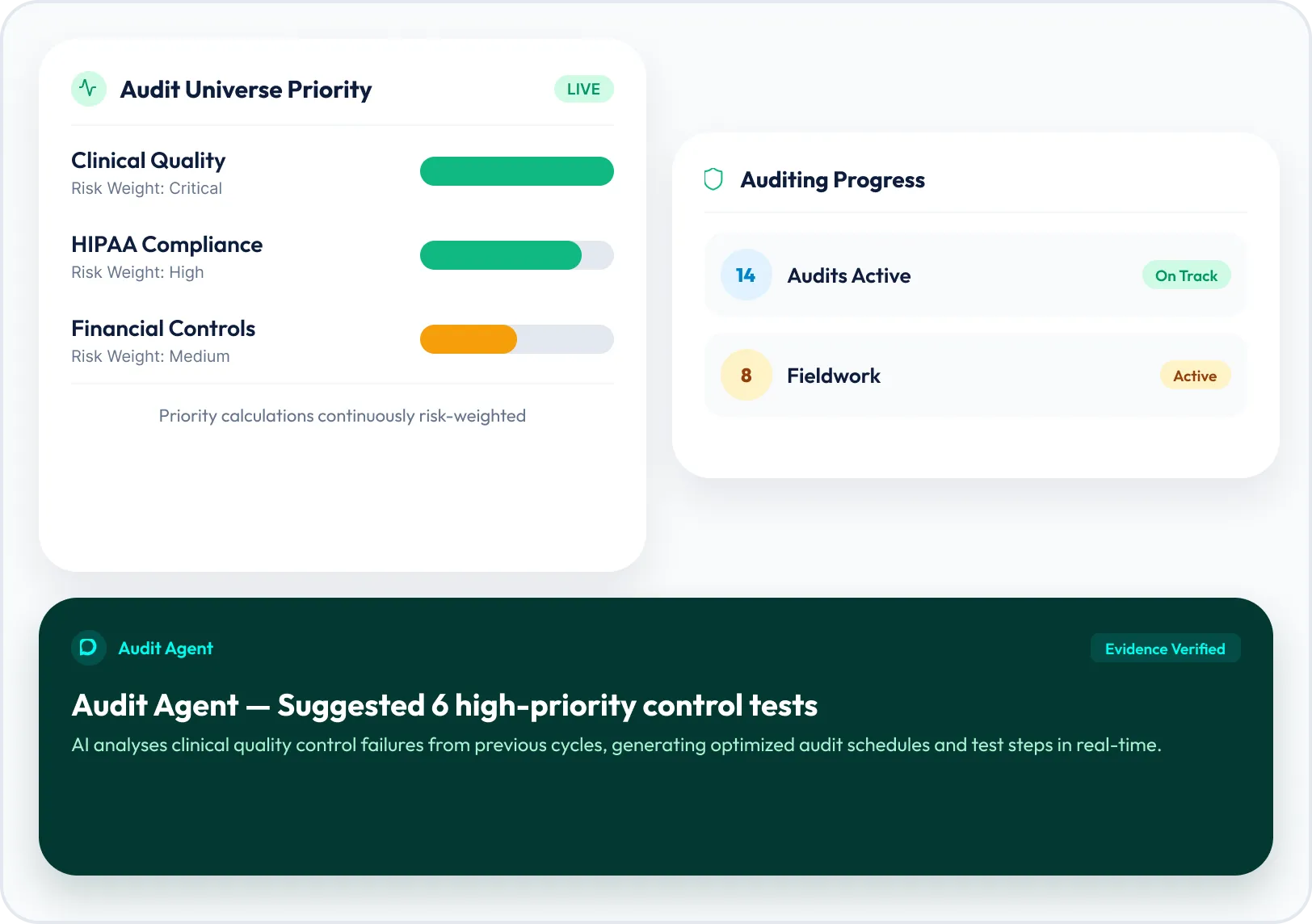Click the orange Financial Controls progress bar
This screenshot has width=1312, height=924.
(x=517, y=339)
